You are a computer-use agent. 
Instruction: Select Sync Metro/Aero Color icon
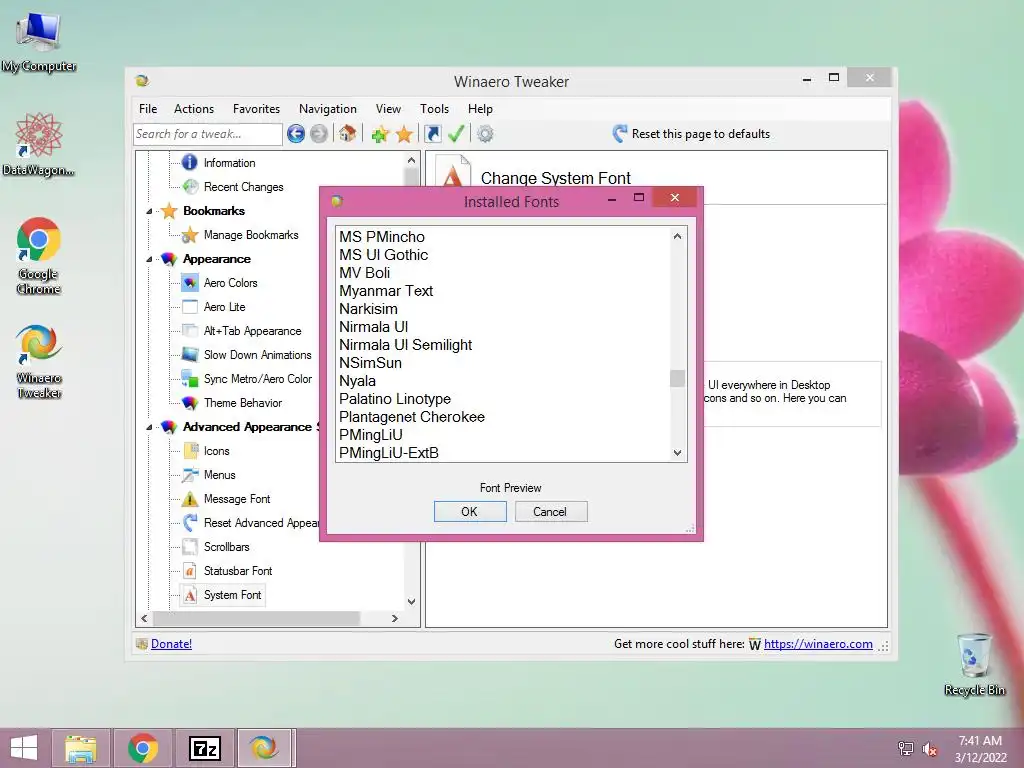point(189,379)
